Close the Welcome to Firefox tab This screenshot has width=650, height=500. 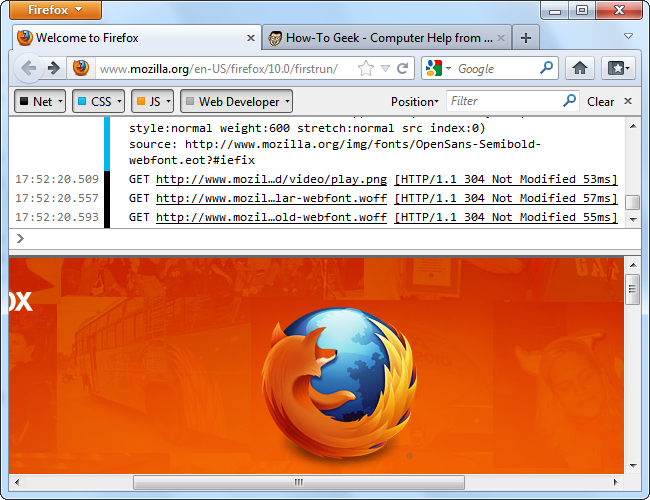coord(251,38)
